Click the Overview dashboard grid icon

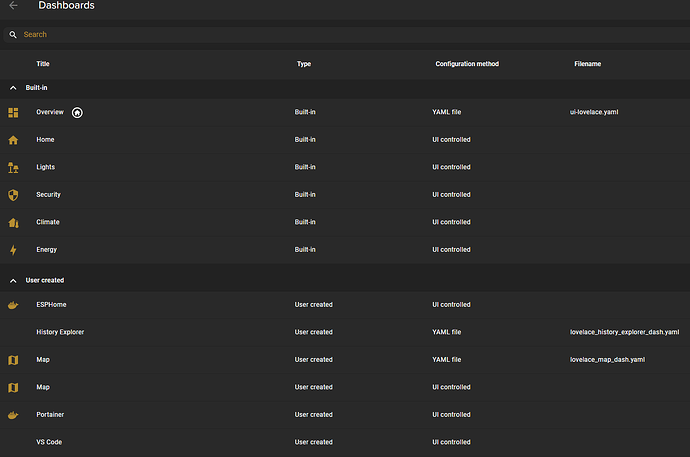[13, 112]
